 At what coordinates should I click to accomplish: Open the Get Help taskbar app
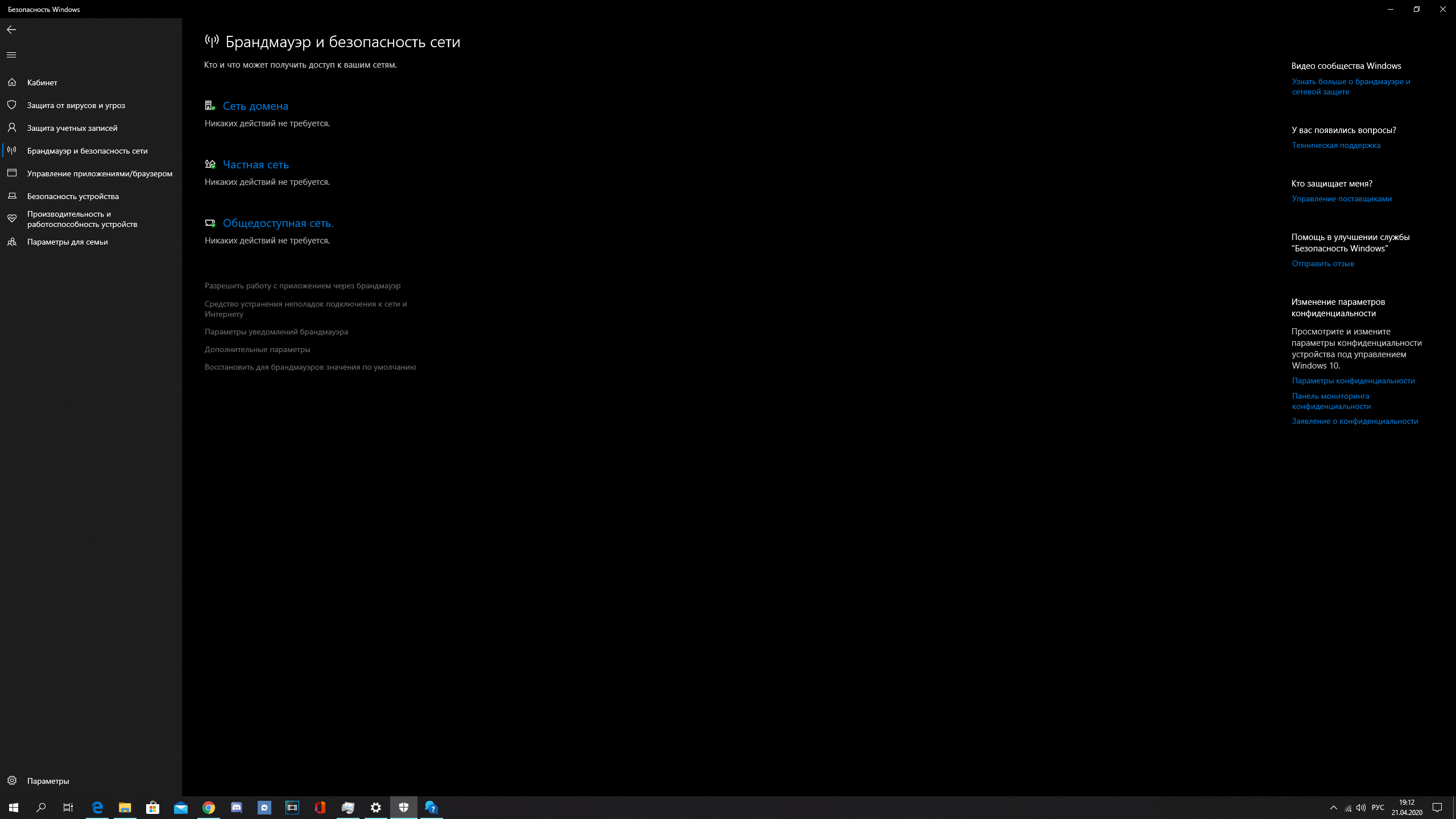point(431,807)
